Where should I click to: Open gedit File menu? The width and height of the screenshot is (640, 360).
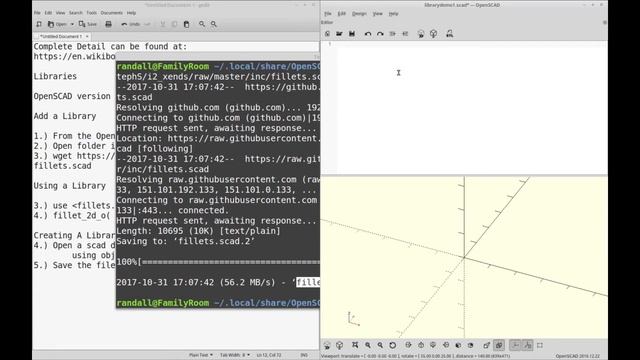tap(37, 13)
